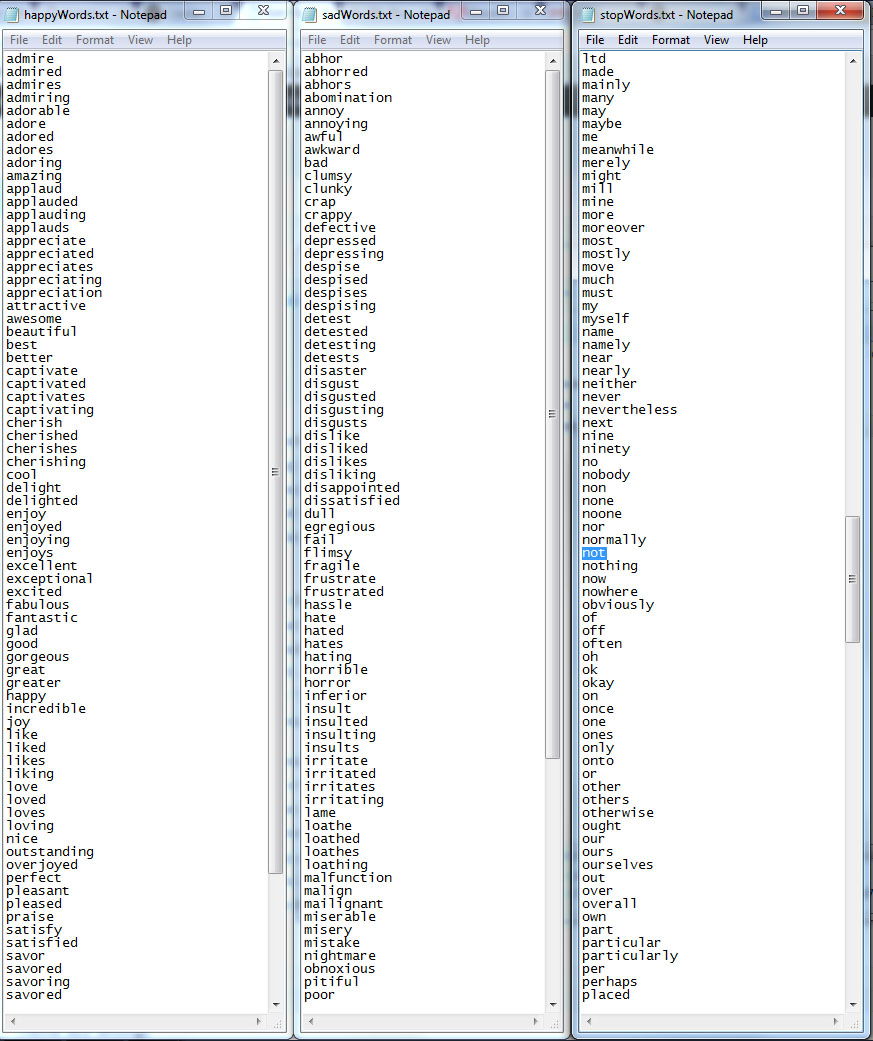Click scroll-up arrow in happyWords.txt window

click(x=276, y=60)
